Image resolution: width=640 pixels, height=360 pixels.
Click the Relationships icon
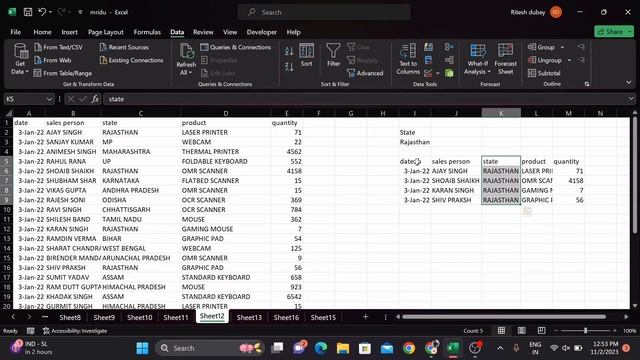coord(449,60)
